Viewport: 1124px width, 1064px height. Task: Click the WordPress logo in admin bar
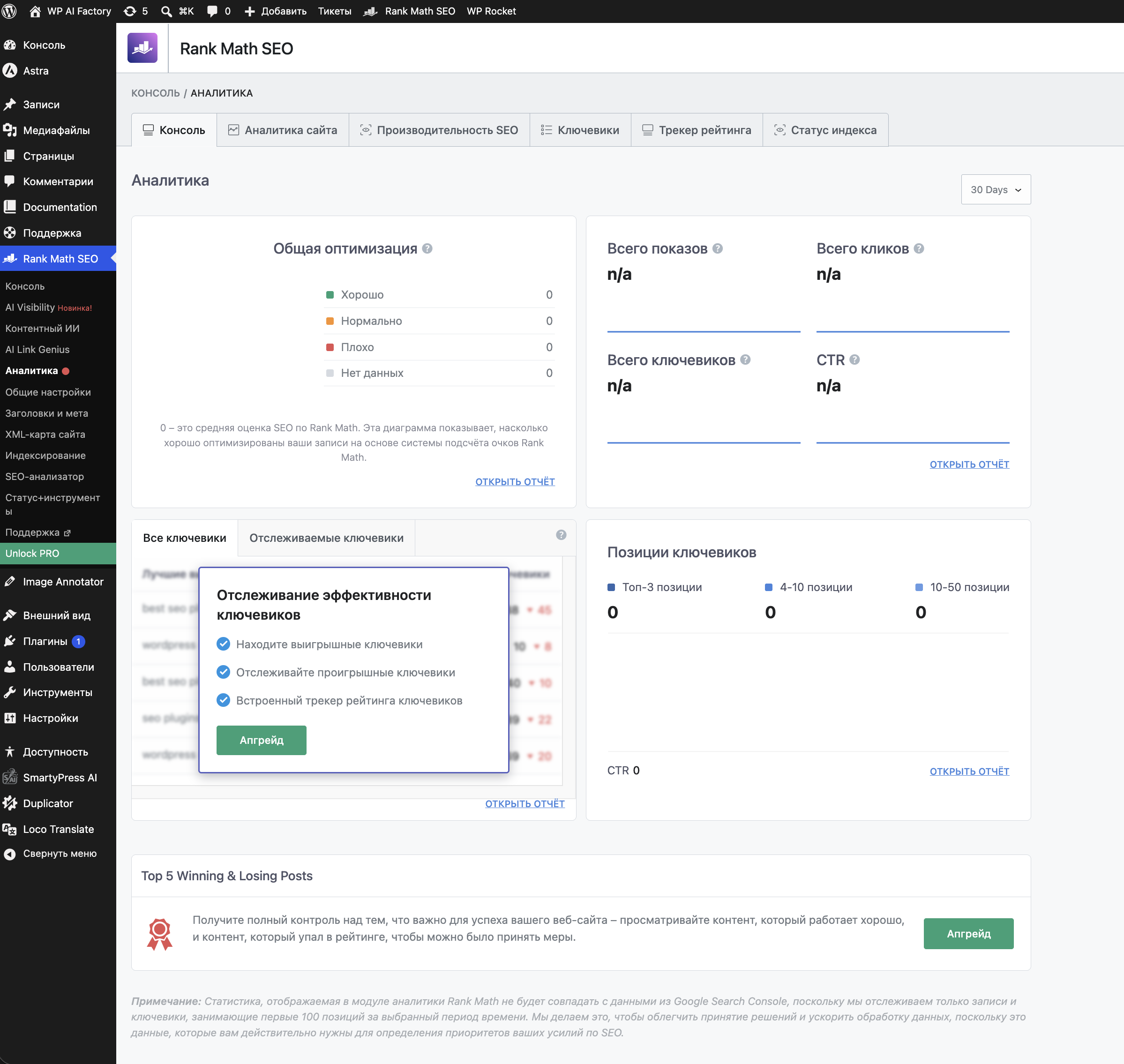9,11
